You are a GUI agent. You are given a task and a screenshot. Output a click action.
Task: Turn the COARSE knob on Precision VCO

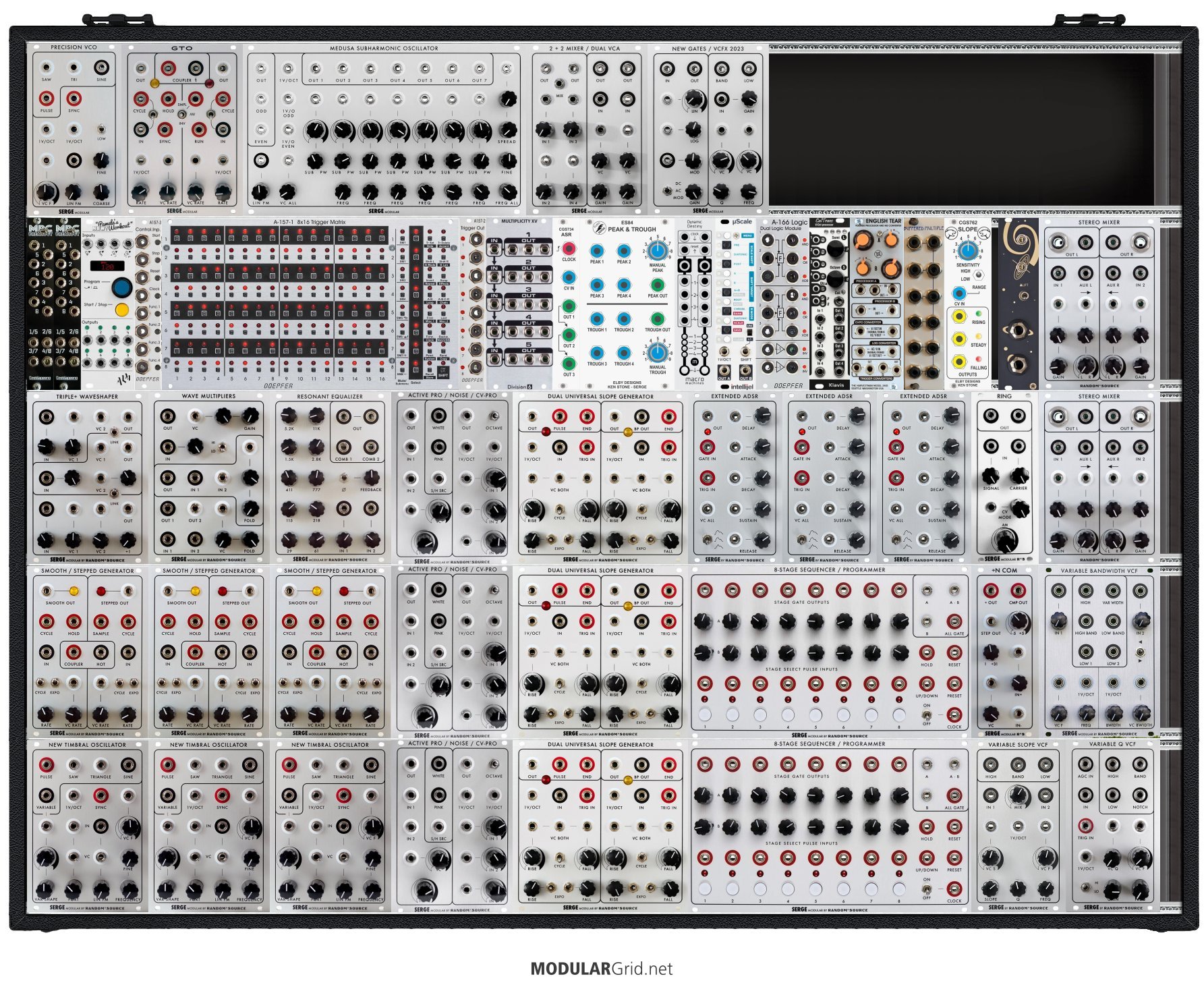pyautogui.click(x=101, y=191)
